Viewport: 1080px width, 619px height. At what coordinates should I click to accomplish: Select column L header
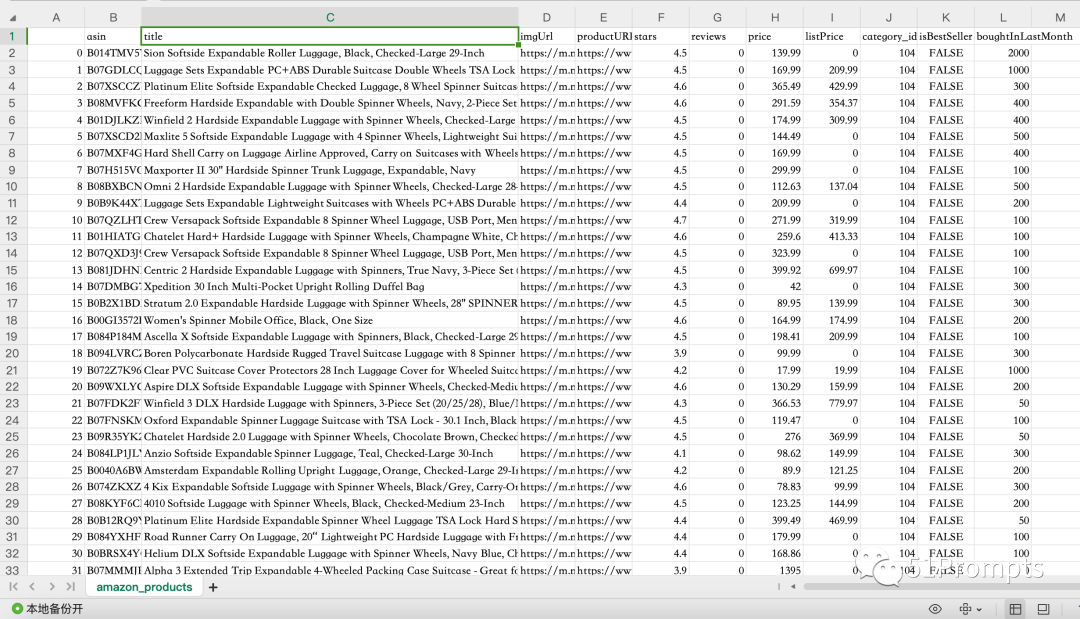tap(1003, 18)
